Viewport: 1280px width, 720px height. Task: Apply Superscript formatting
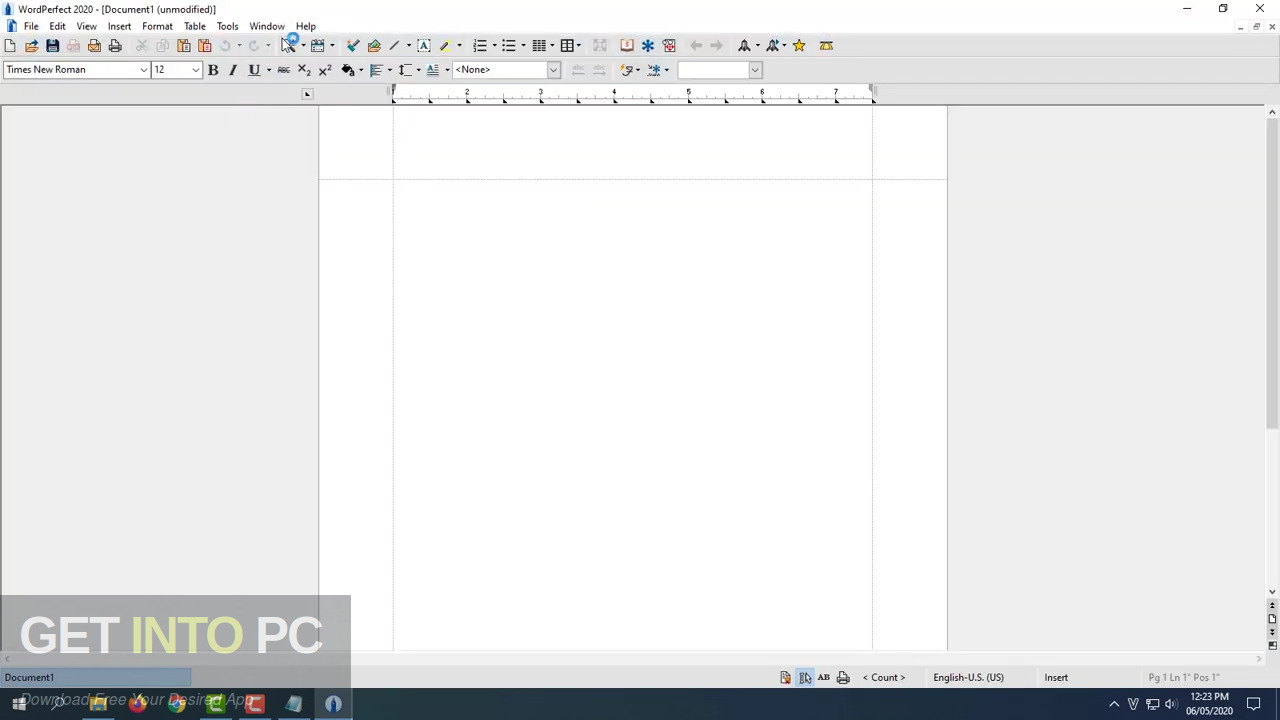click(326, 70)
